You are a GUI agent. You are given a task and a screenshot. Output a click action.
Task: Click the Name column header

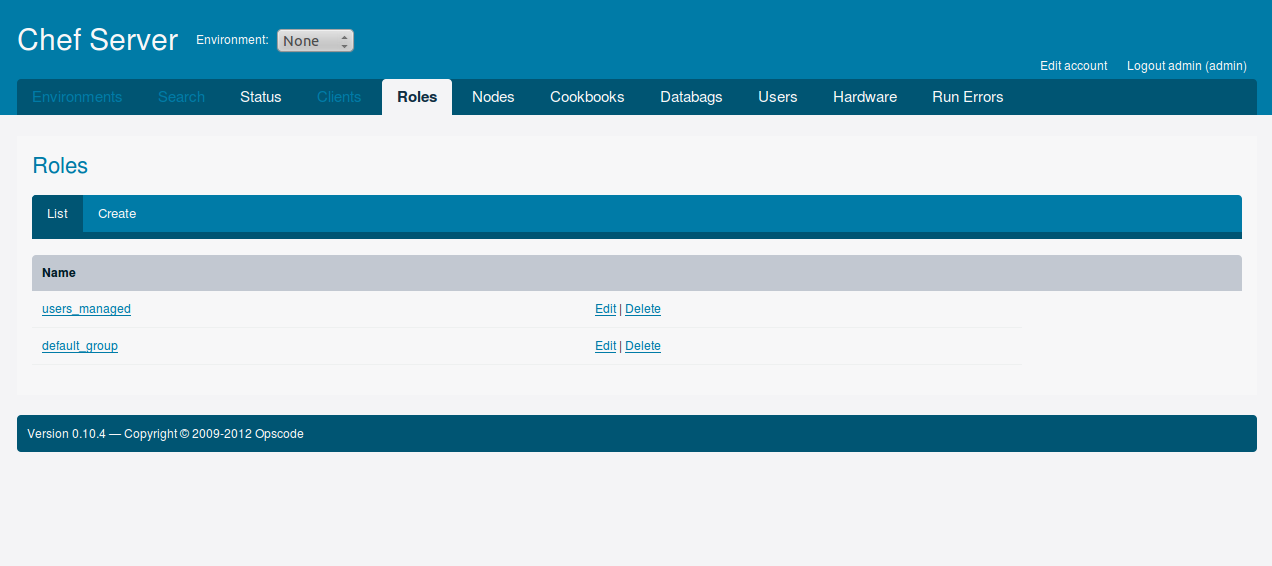tap(59, 273)
